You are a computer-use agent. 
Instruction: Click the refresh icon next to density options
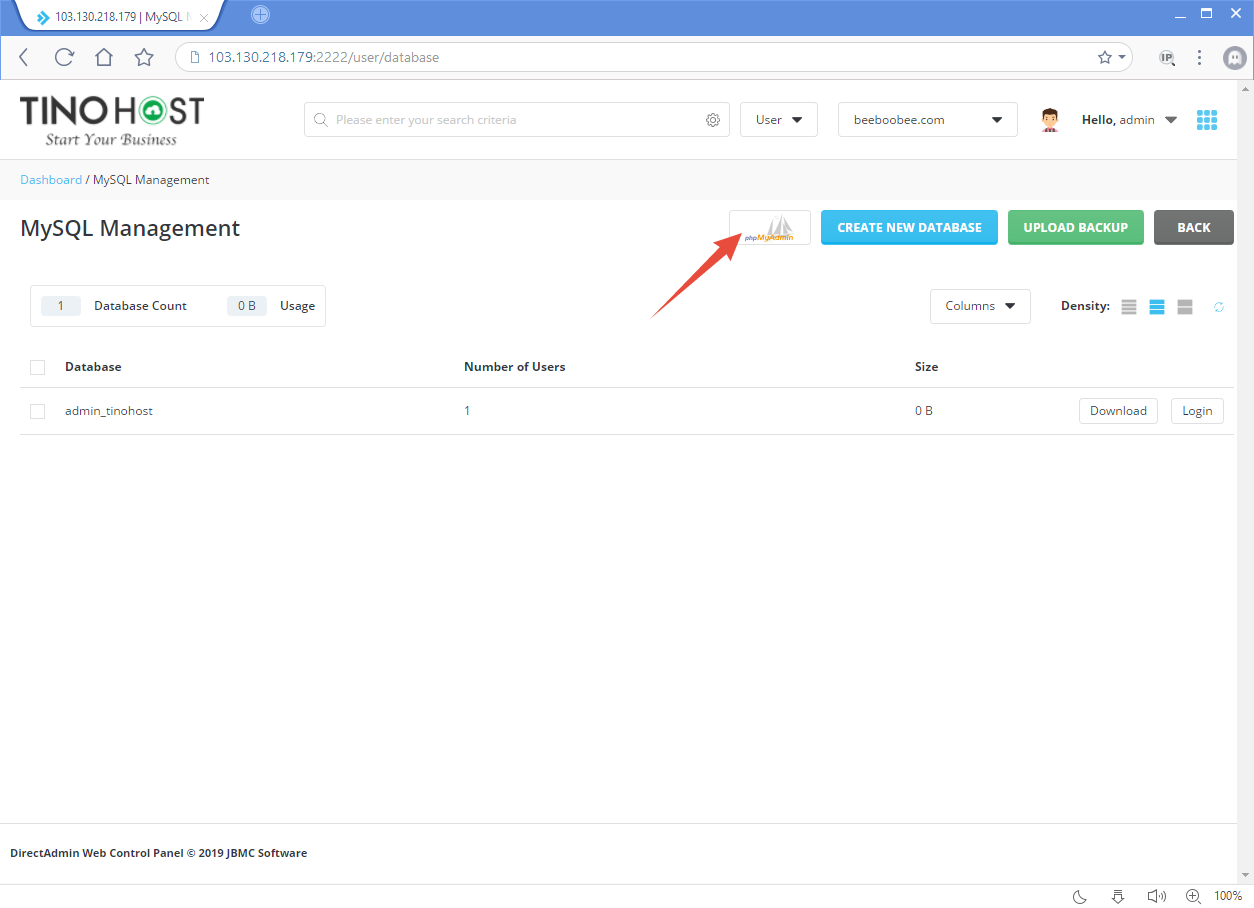[x=1218, y=306]
